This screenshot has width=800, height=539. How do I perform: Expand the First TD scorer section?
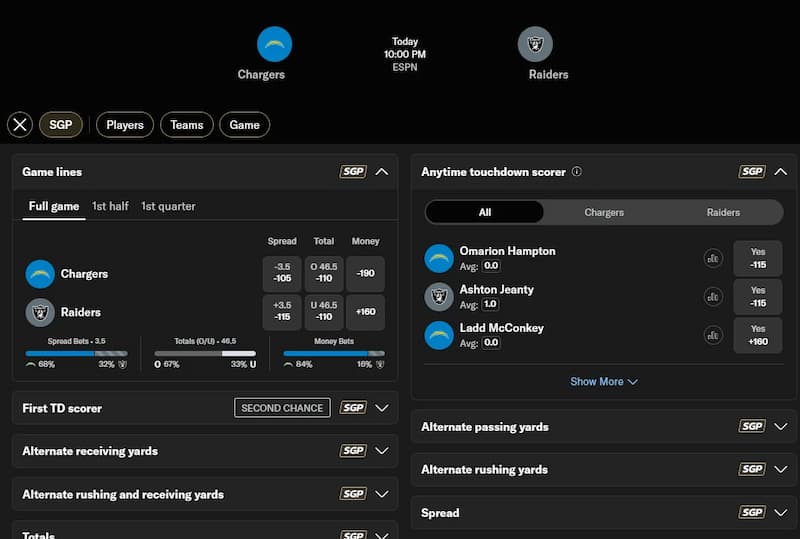pyautogui.click(x=382, y=408)
